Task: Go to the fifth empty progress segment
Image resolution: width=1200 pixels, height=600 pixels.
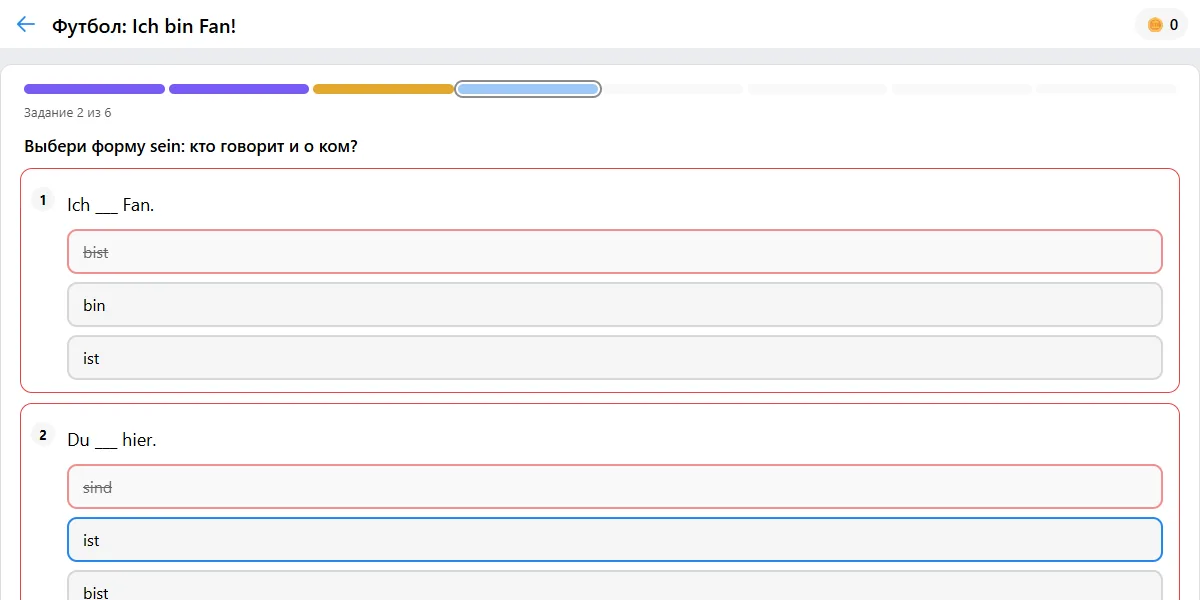Action: (x=672, y=89)
